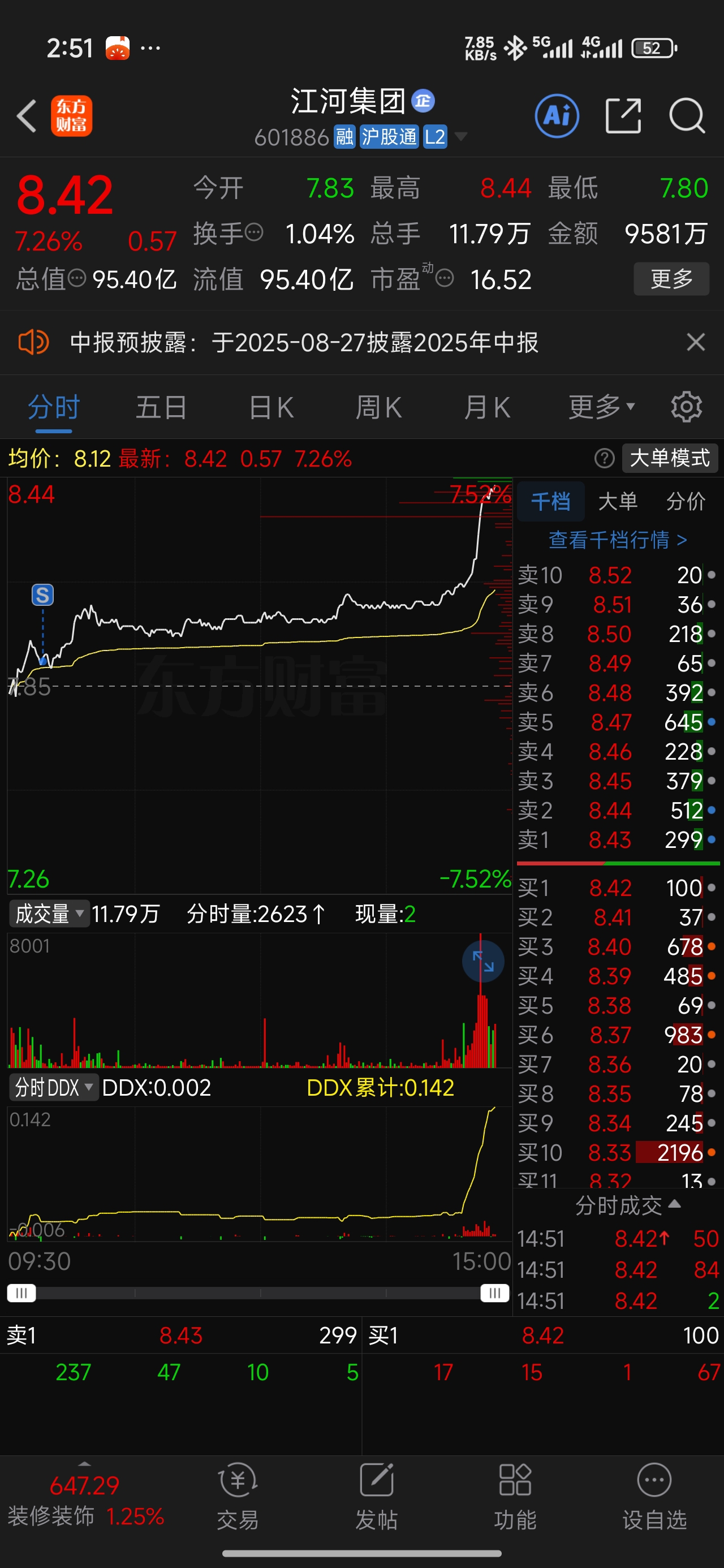
Task: Tap the status bar notification app icon
Action: tap(118, 48)
